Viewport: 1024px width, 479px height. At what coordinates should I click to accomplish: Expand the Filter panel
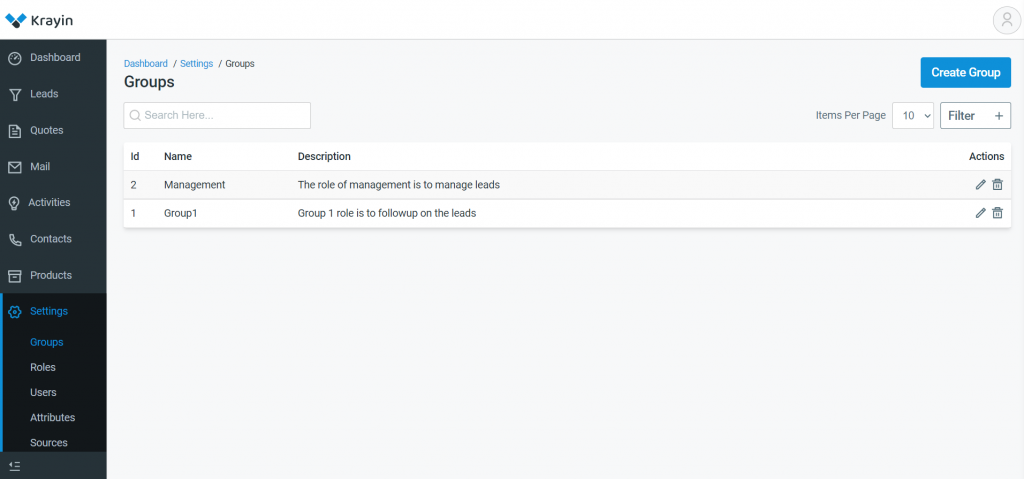click(975, 116)
